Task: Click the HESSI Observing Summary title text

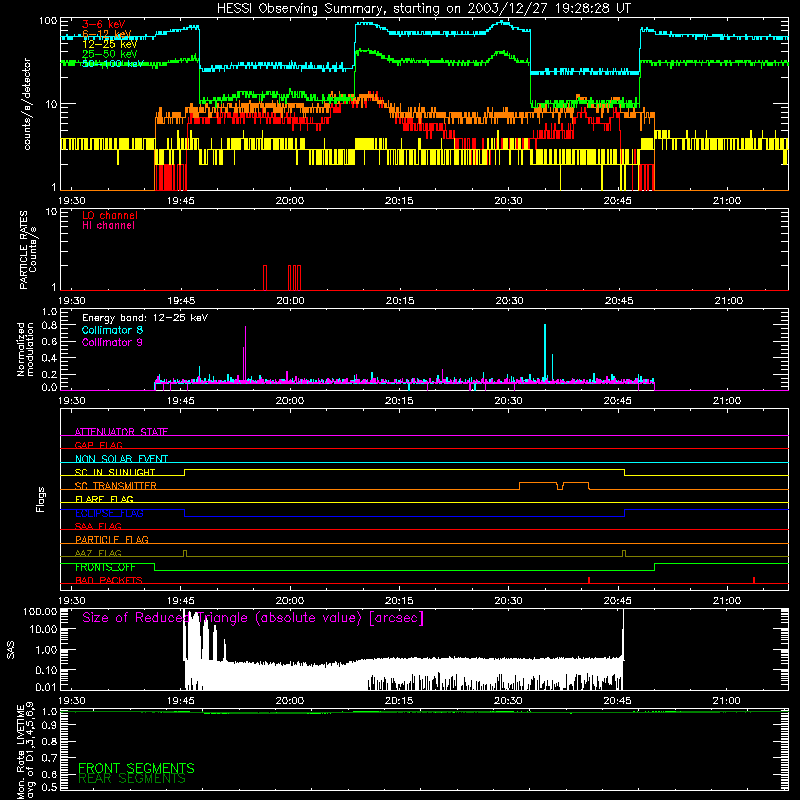Action: click(423, 9)
